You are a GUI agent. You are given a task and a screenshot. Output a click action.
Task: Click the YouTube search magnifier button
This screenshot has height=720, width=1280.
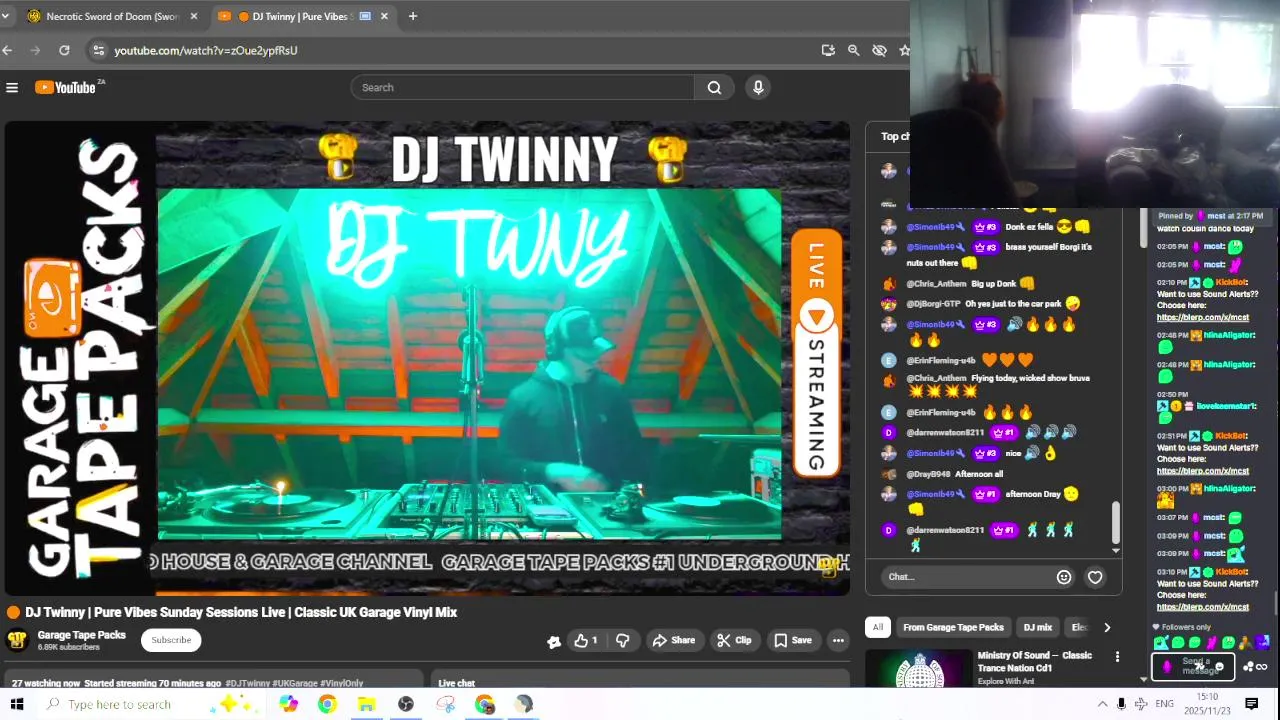point(714,88)
